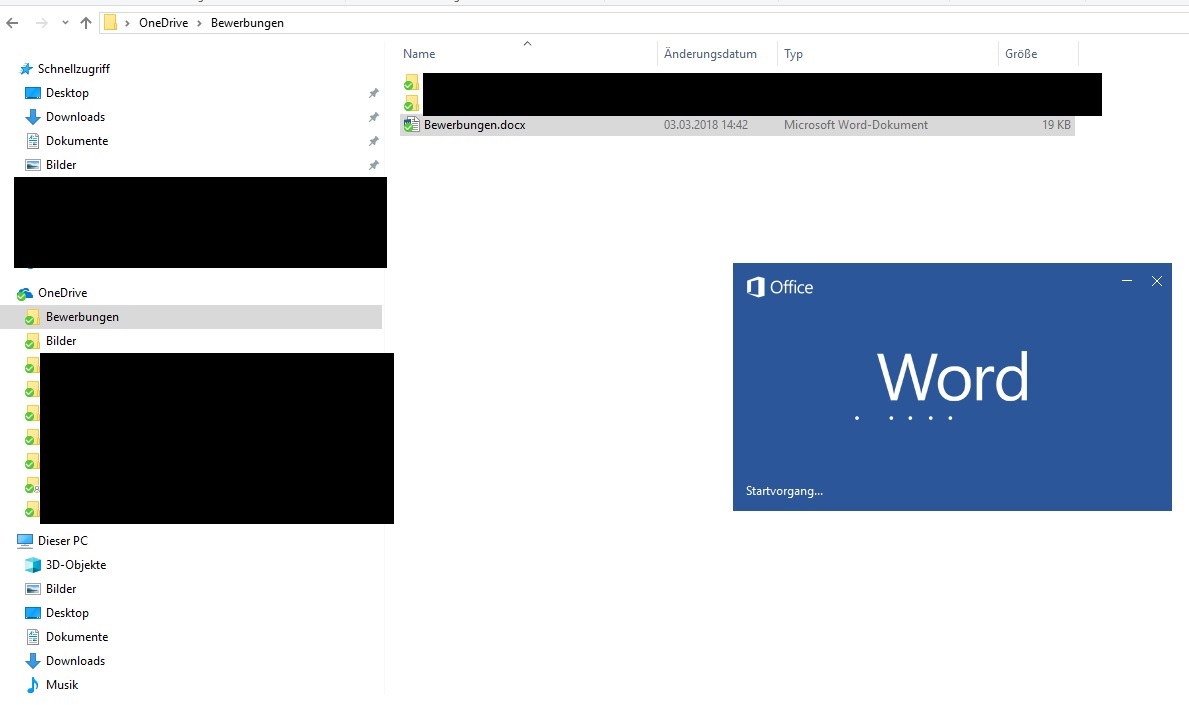This screenshot has width=1189, height=705.
Task: Click the Downloads arrow icon under Schnellzugriff
Action: pyautogui.click(x=33, y=117)
